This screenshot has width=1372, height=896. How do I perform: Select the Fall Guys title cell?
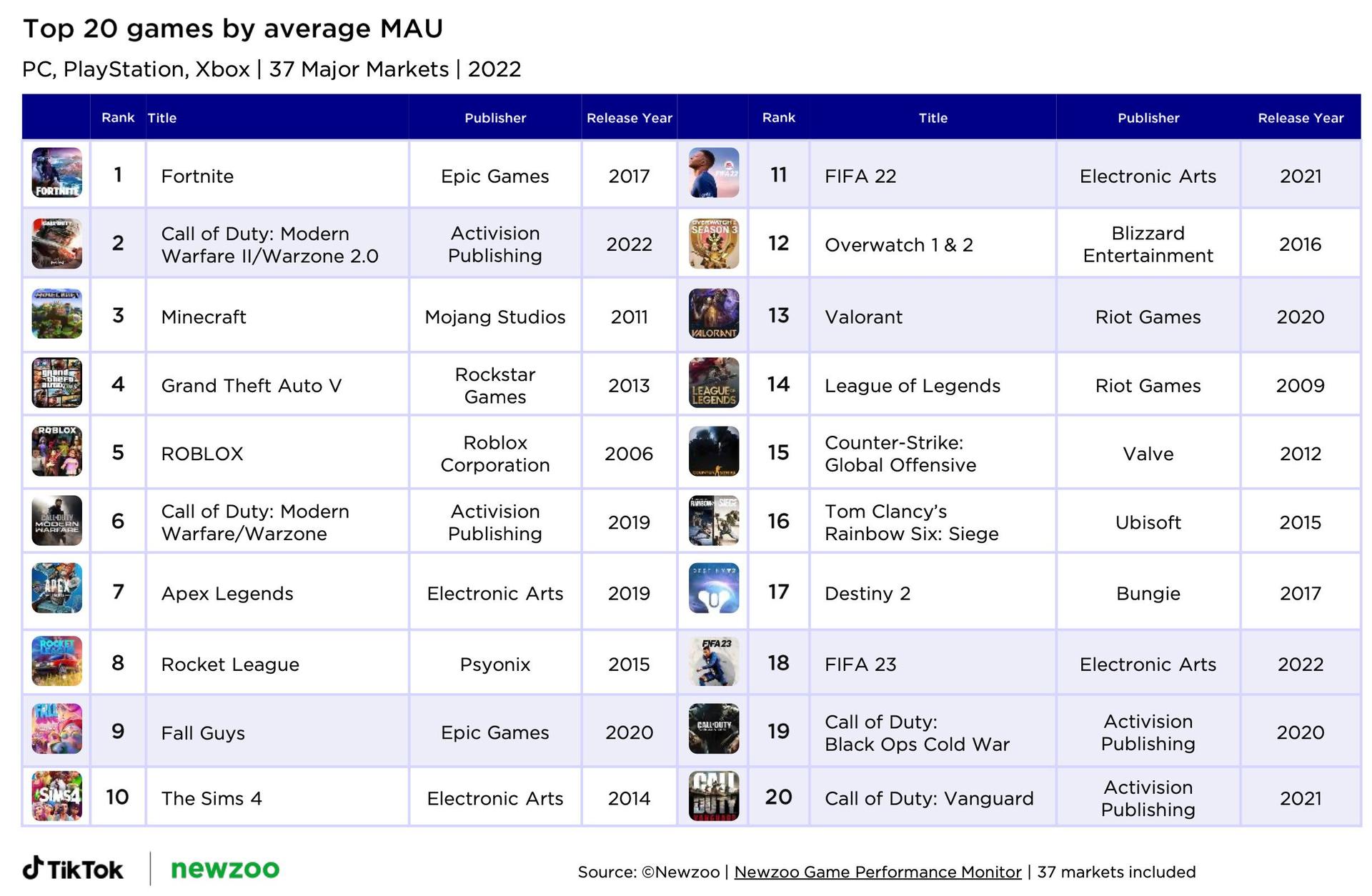click(203, 733)
